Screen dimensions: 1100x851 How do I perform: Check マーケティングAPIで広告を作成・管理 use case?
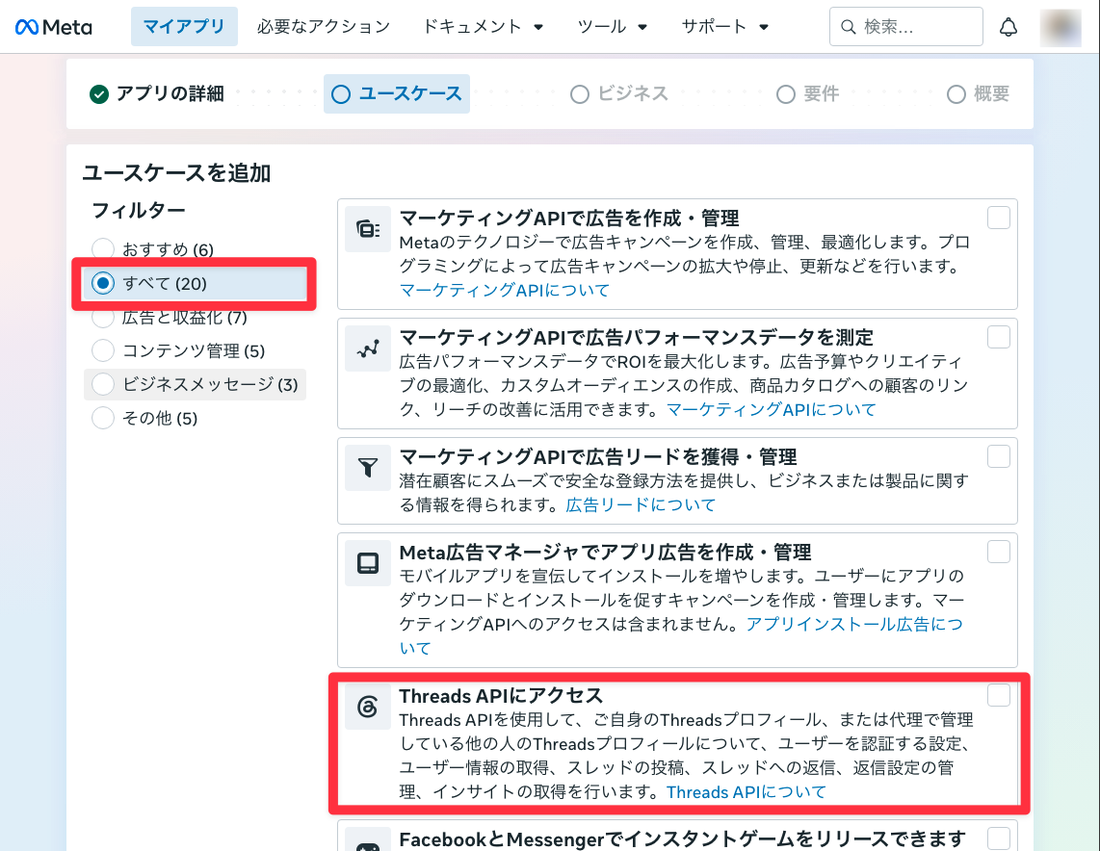point(998,217)
